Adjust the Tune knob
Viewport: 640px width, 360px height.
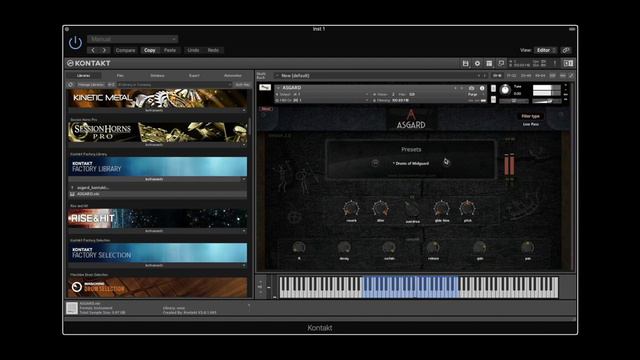(505, 90)
